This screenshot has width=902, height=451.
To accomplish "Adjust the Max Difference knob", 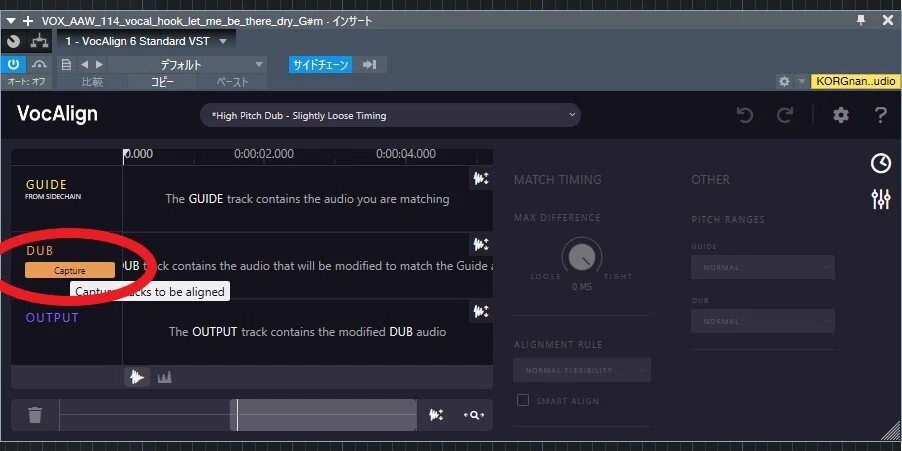I will tap(582, 258).
